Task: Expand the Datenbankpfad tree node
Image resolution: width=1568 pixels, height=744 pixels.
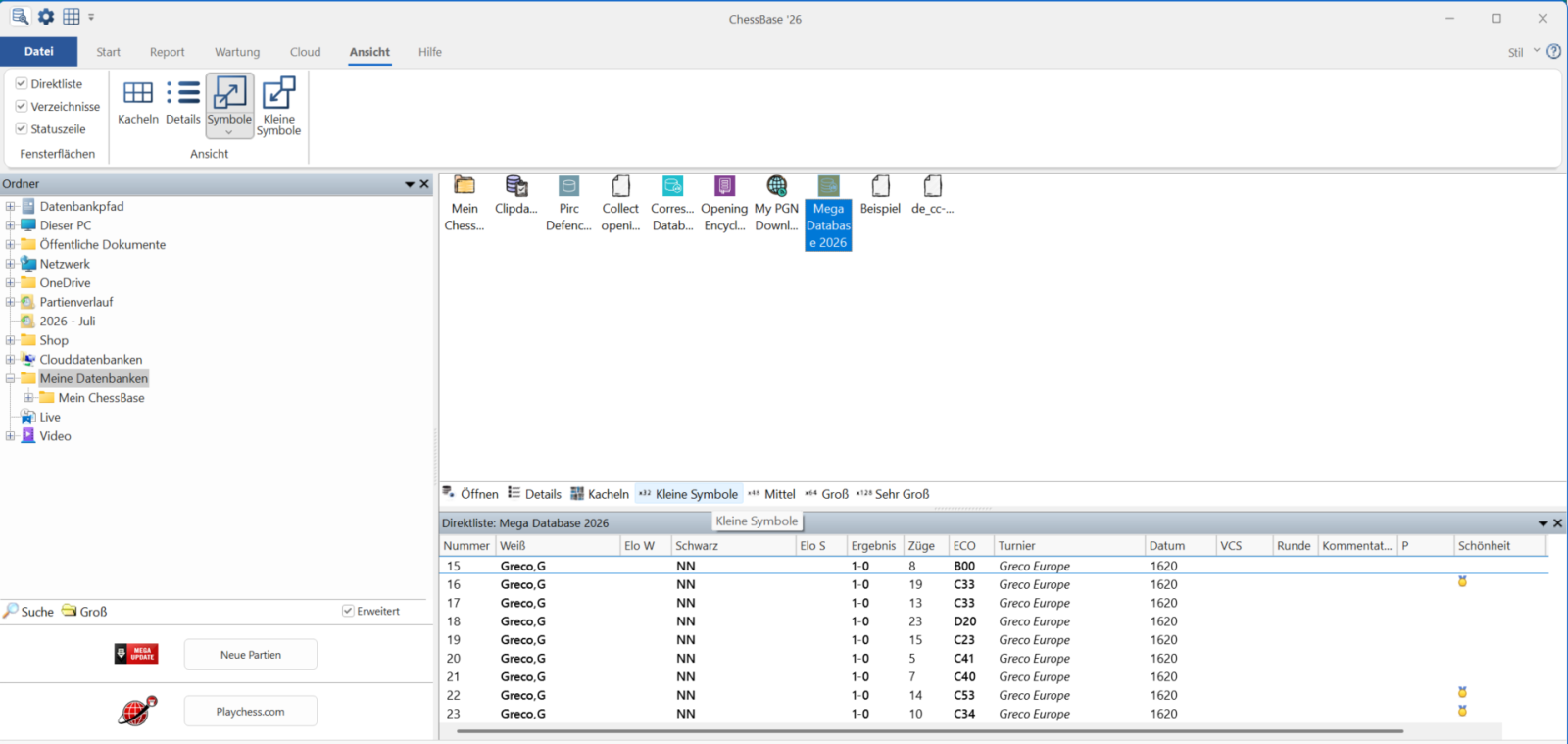Action: (x=10, y=206)
